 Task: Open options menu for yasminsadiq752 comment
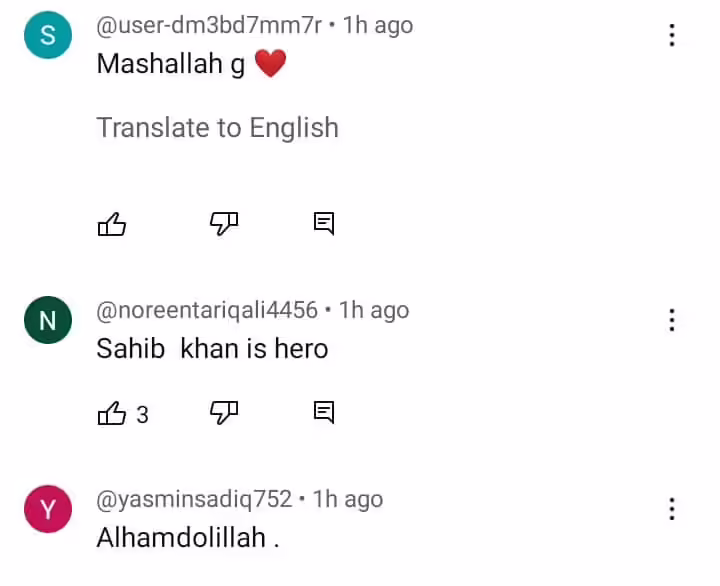point(672,509)
